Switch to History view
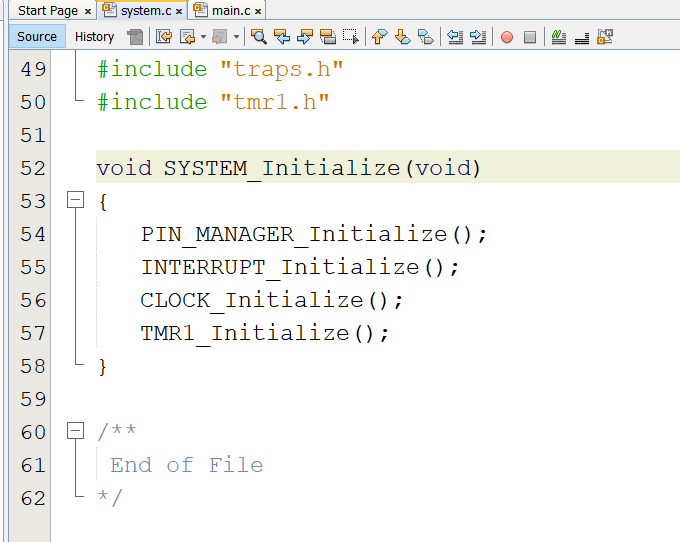The height and width of the screenshot is (542, 680). 94,36
